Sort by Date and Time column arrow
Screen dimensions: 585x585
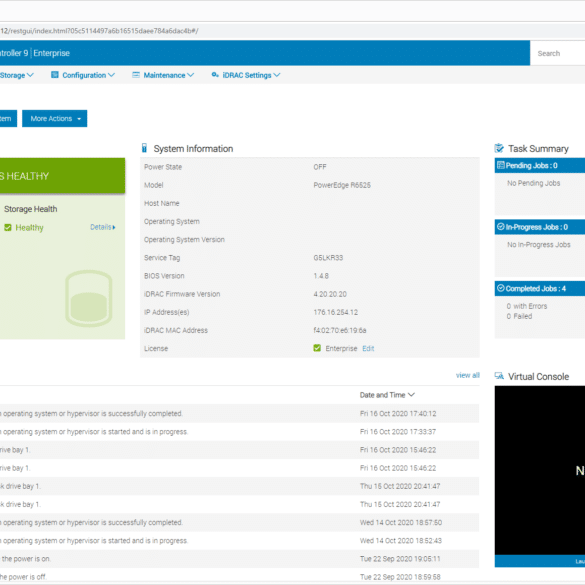point(411,395)
